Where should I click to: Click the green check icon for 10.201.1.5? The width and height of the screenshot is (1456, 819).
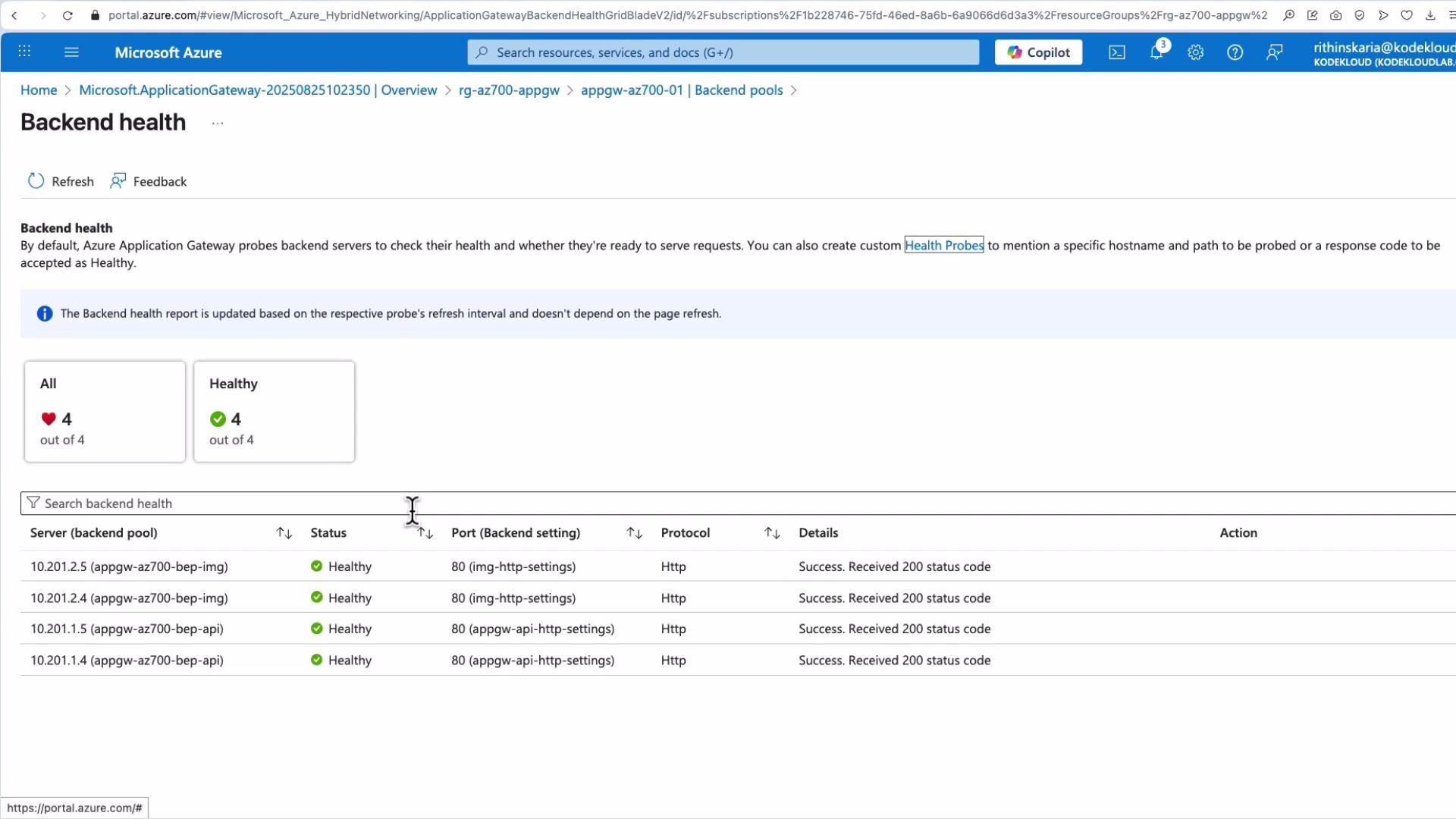pyautogui.click(x=317, y=628)
